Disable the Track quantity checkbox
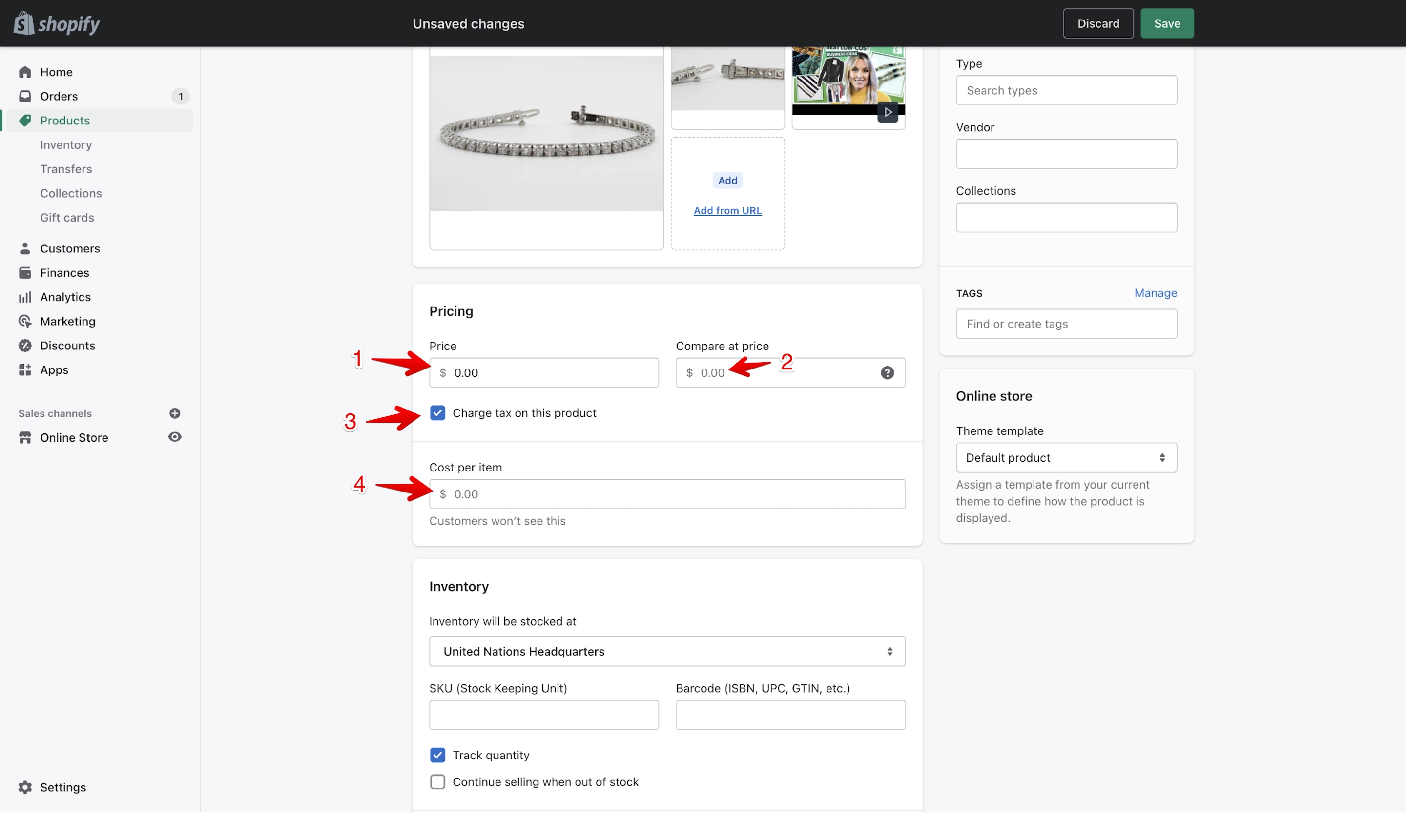 click(437, 755)
